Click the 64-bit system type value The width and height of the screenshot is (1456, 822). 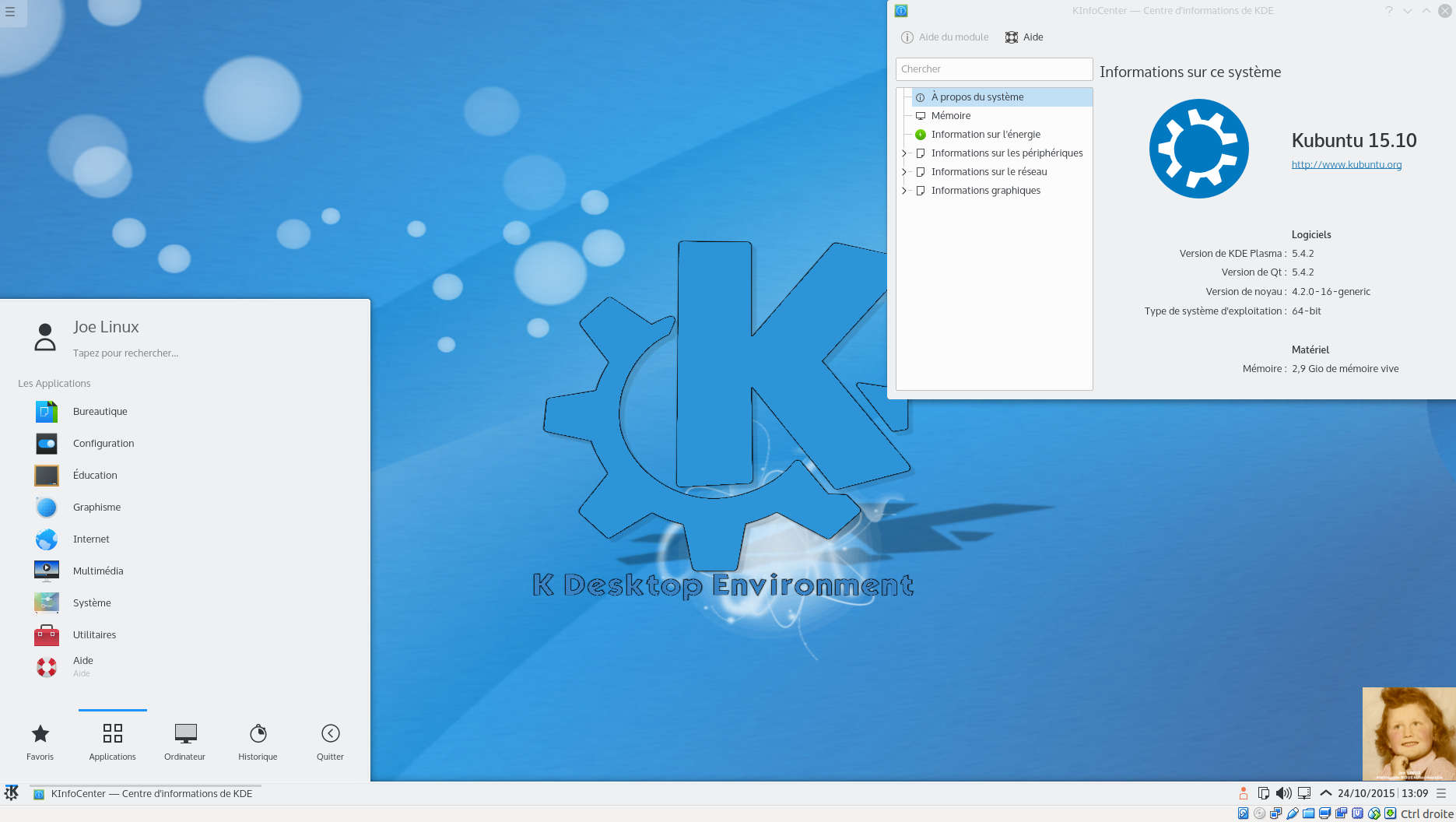pyautogui.click(x=1307, y=311)
